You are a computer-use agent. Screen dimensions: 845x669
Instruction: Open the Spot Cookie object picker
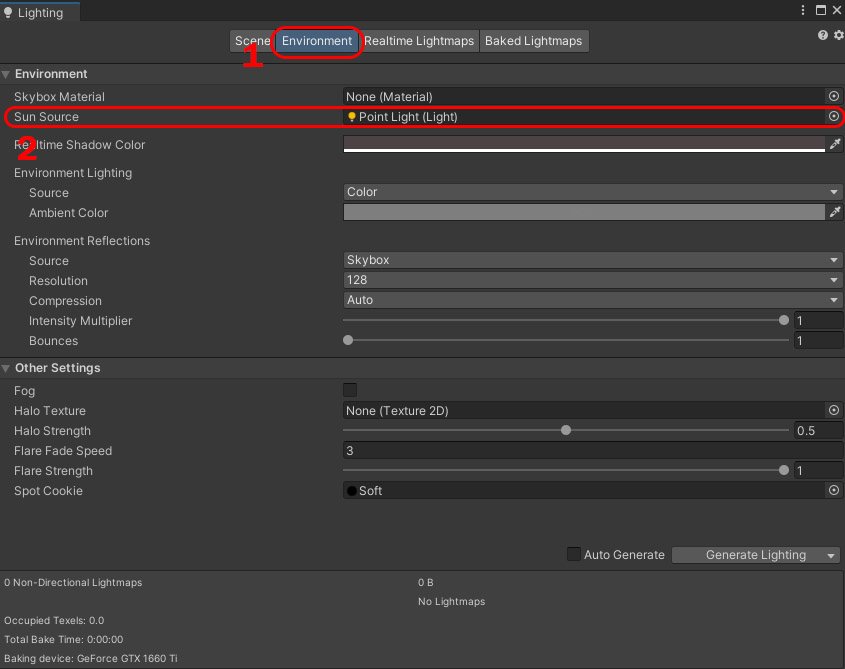point(833,490)
